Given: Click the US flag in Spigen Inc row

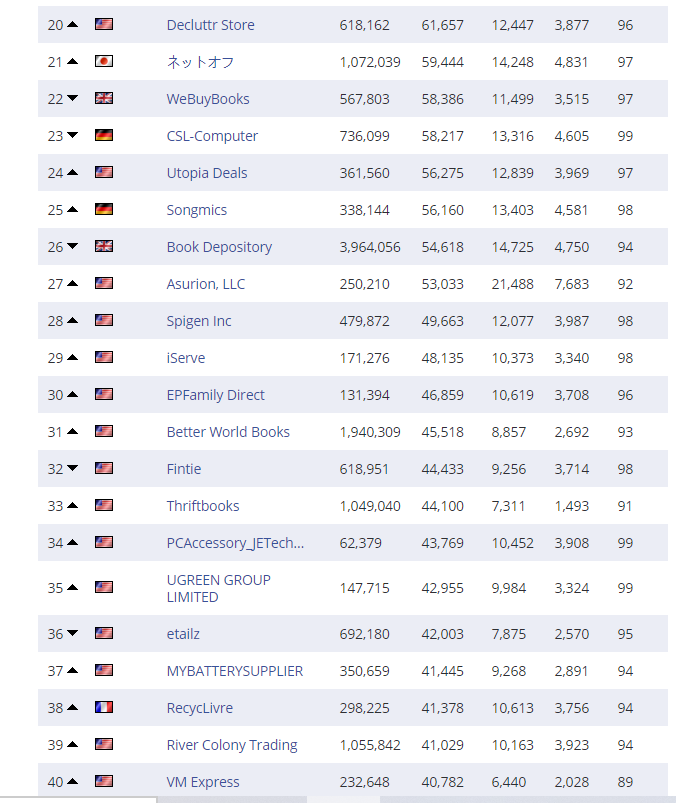Looking at the screenshot, I should click(104, 321).
